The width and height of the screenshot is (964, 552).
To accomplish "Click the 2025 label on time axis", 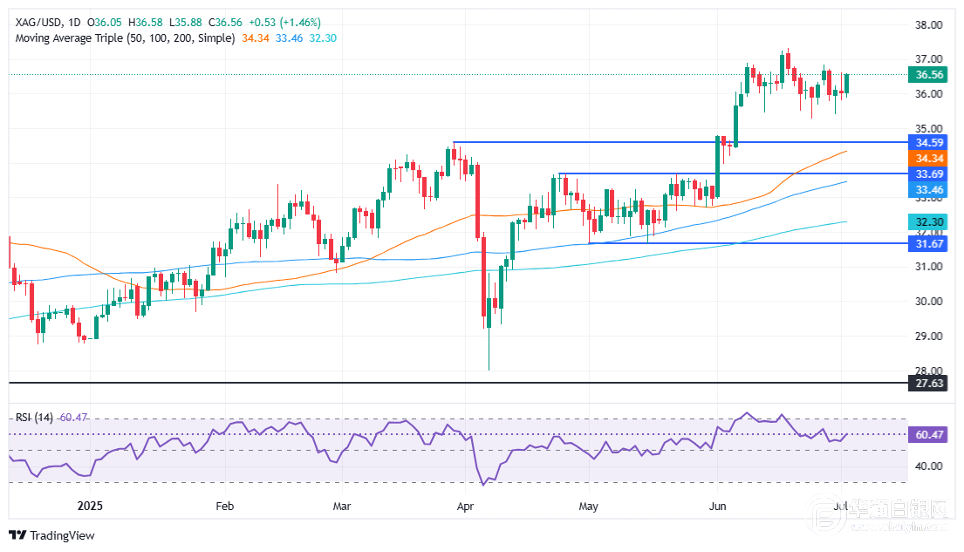I will 90,507.
